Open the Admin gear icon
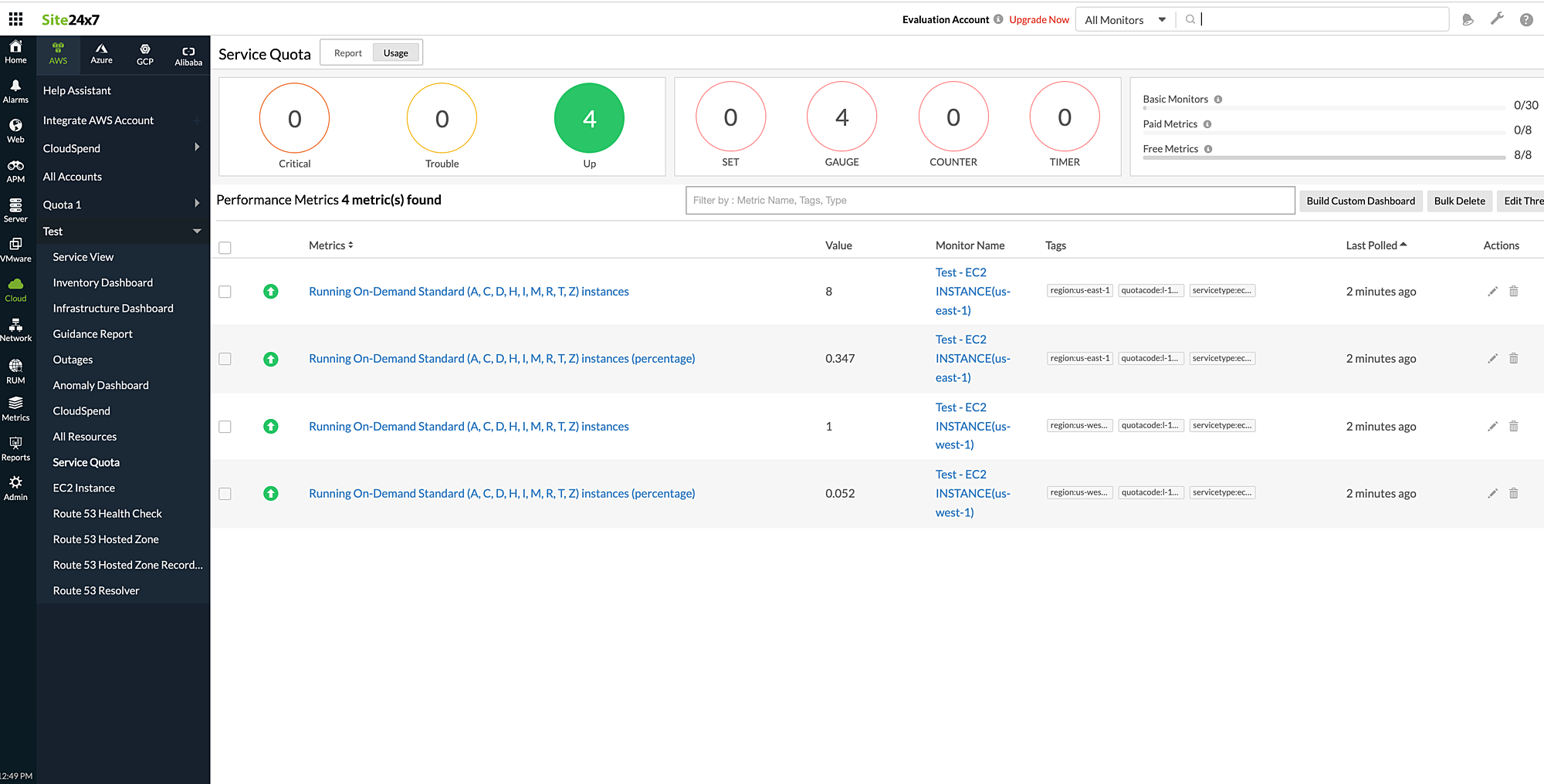The image size is (1544, 784). tap(15, 488)
